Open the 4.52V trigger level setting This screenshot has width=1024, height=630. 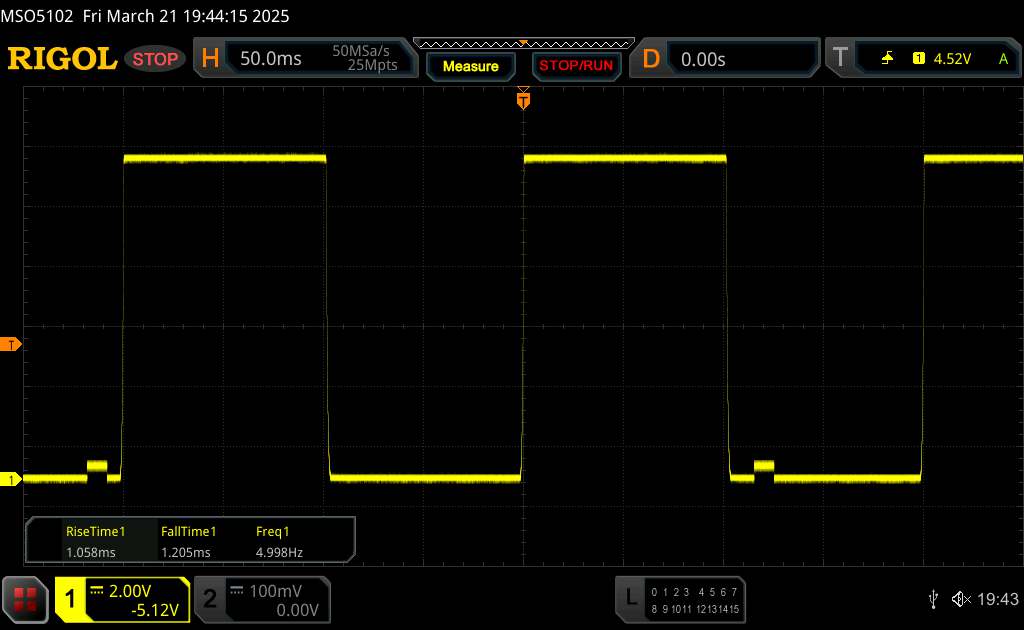tap(951, 59)
